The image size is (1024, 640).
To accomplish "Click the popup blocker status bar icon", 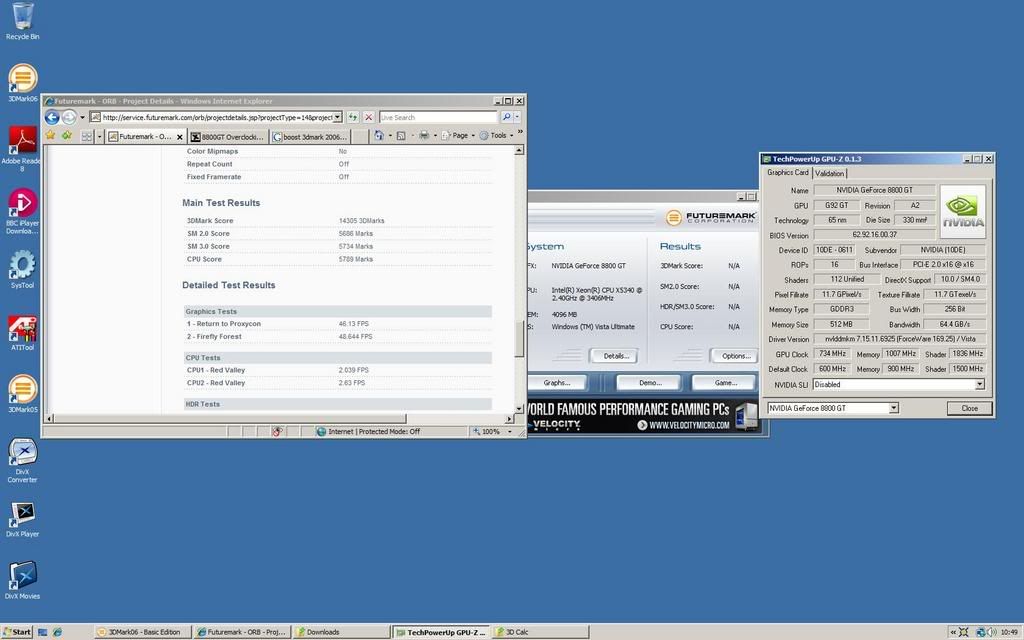I will coord(277,432).
